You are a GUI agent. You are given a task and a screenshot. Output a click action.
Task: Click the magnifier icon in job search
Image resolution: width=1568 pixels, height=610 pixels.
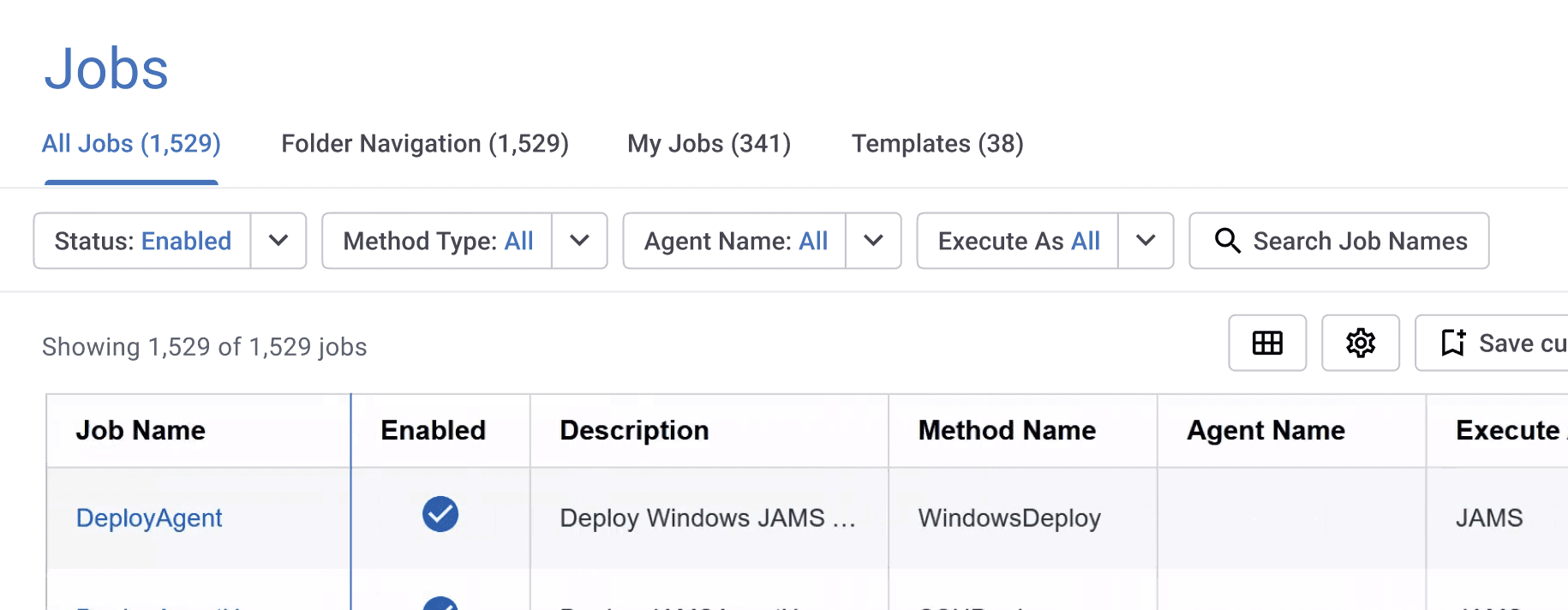pos(1228,241)
